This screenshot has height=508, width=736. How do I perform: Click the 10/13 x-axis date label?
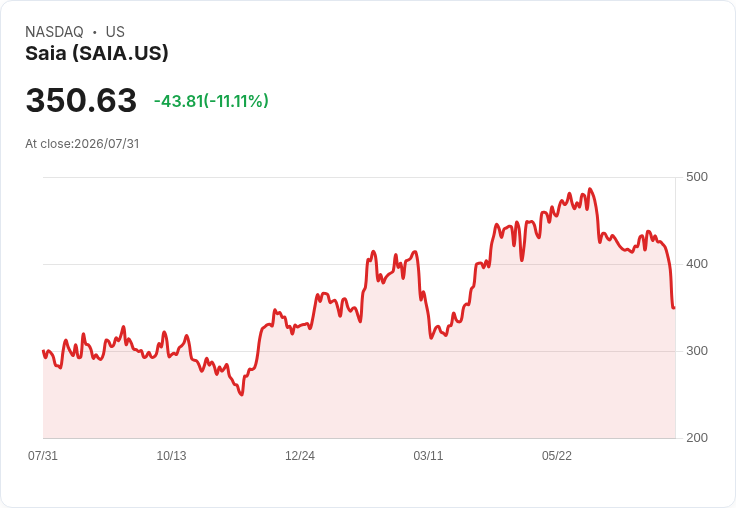[x=171, y=455]
